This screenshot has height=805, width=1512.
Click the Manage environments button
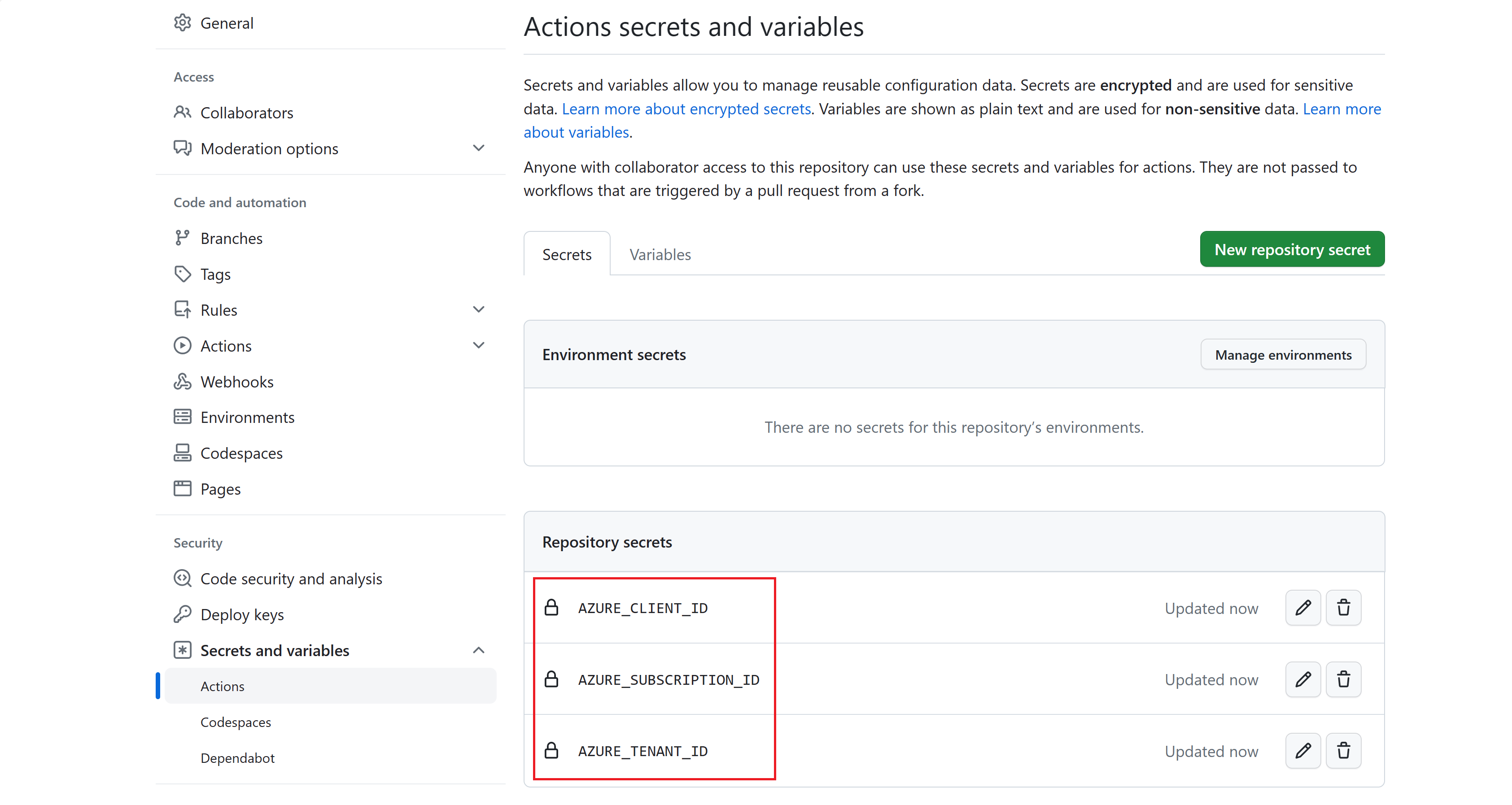(x=1283, y=354)
